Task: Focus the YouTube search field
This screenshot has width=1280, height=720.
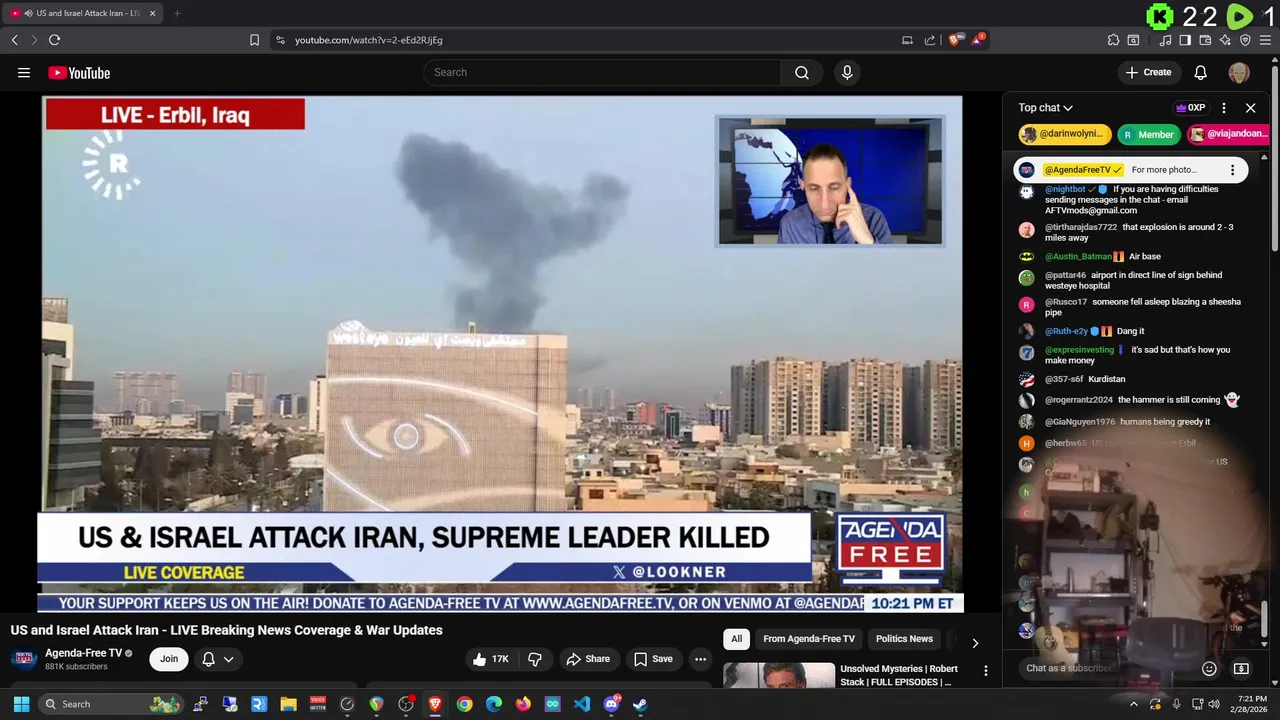Action: (603, 72)
